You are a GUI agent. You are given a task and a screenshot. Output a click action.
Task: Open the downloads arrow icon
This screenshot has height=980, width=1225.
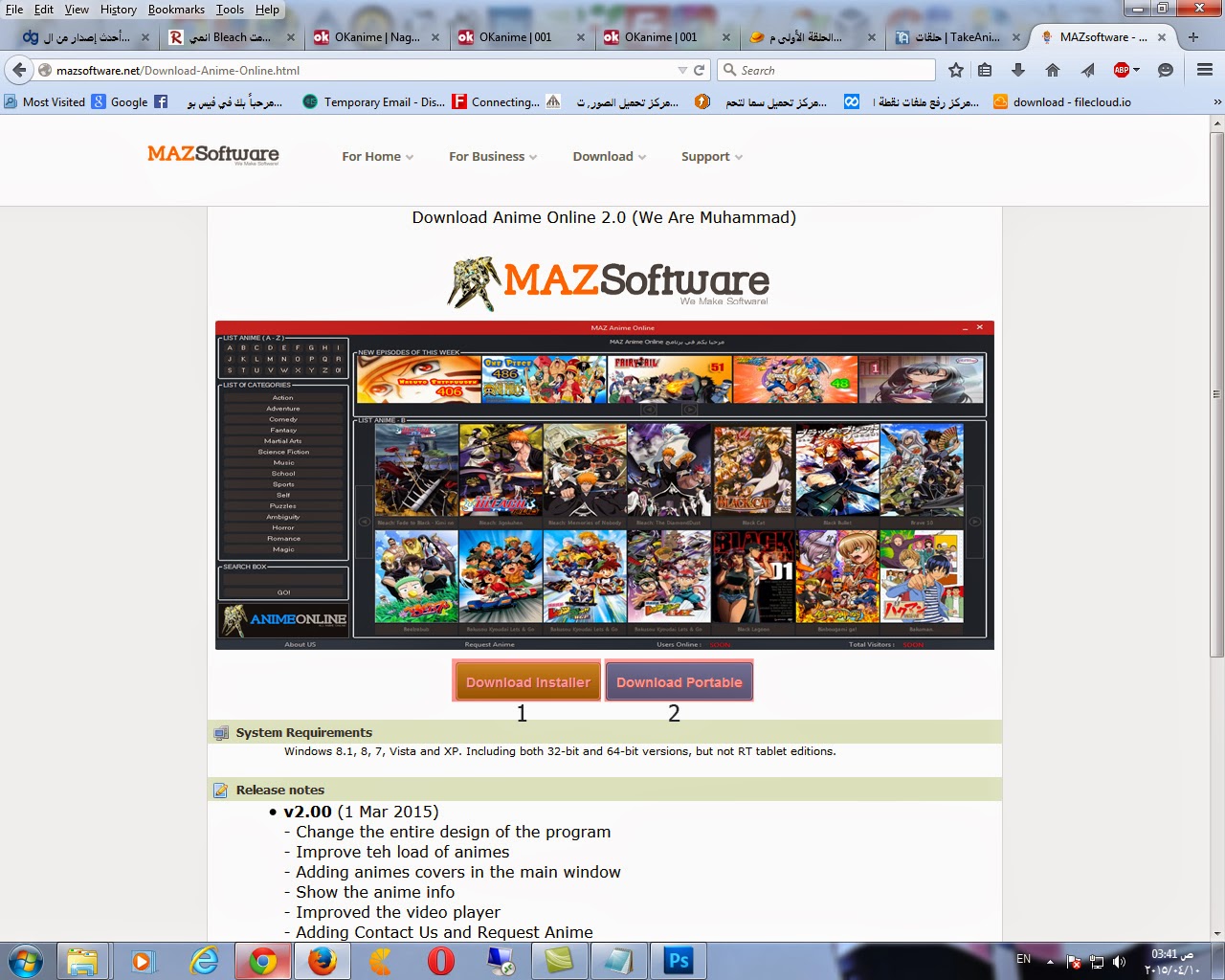click(x=1018, y=70)
